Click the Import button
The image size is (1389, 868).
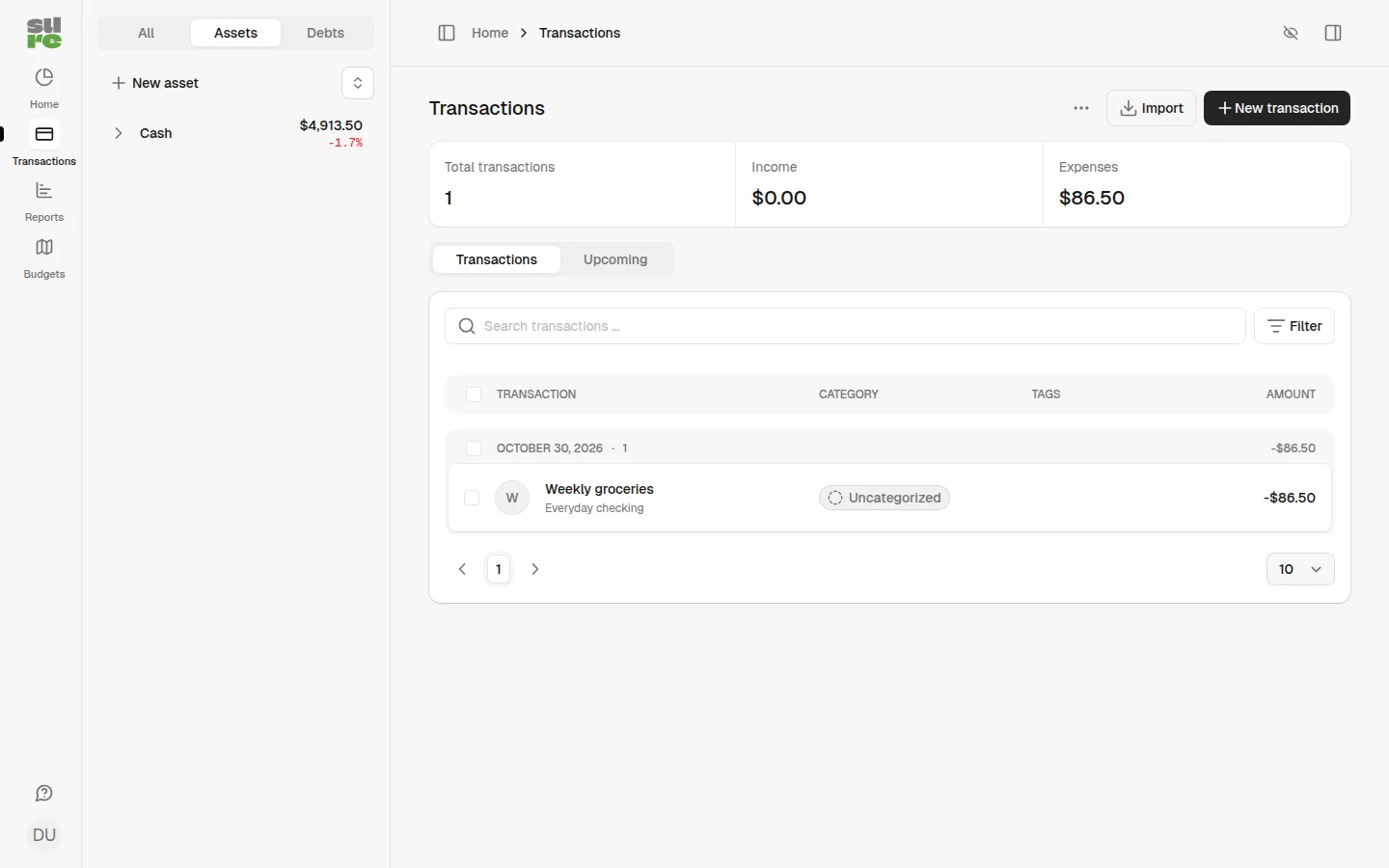pyautogui.click(x=1151, y=108)
